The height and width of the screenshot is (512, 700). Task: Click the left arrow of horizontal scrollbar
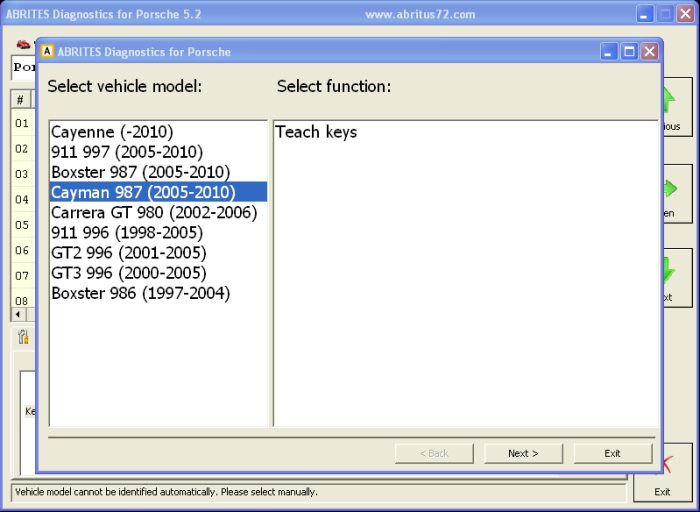pos(16,315)
